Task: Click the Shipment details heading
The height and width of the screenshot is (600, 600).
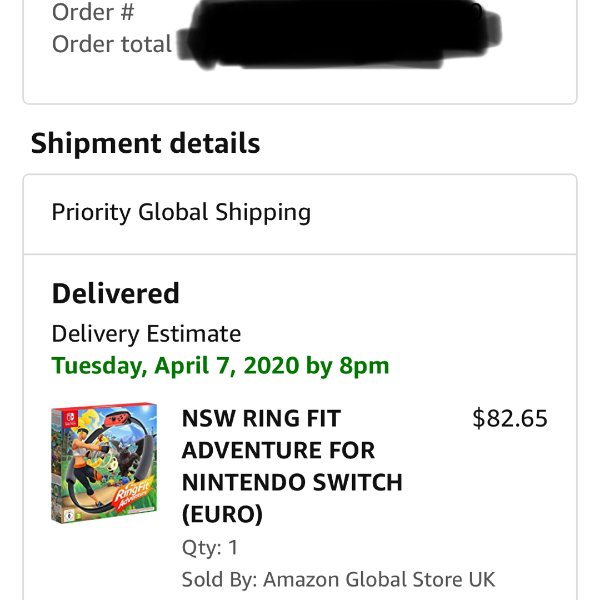Action: click(x=145, y=143)
